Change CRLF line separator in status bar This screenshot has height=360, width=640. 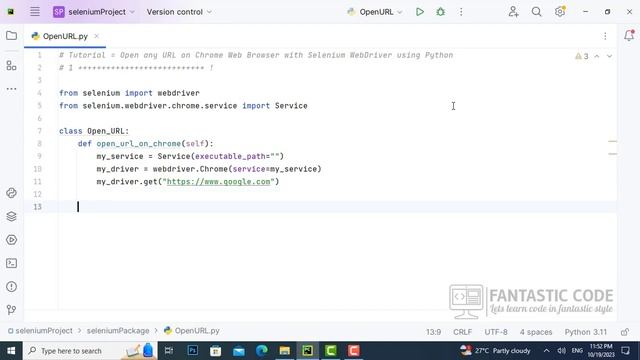(462, 332)
